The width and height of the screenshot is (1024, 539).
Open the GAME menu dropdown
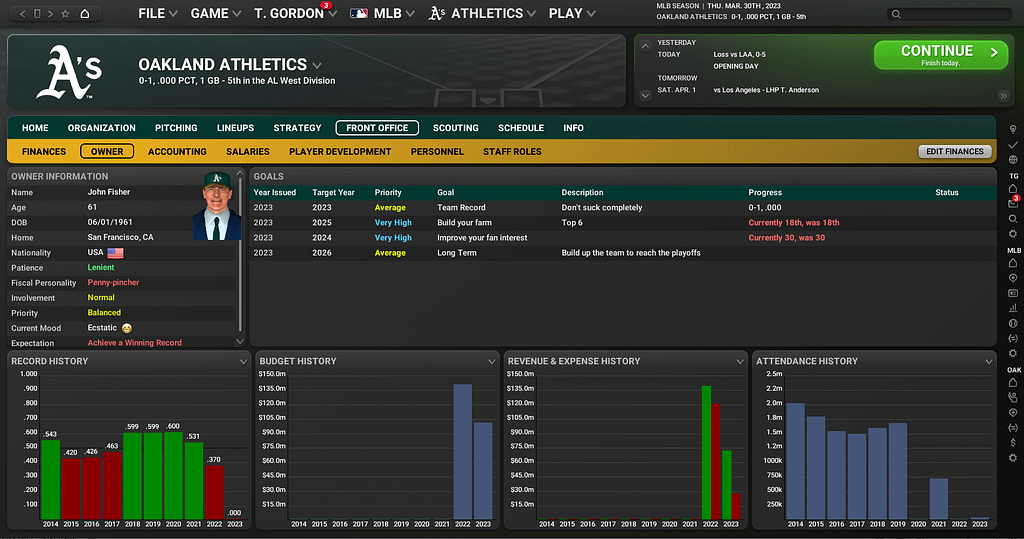coord(216,14)
